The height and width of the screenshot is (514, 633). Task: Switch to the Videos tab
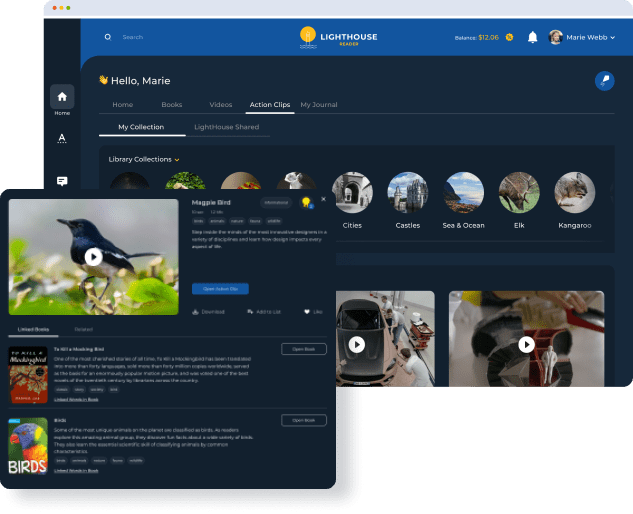pyautogui.click(x=220, y=105)
